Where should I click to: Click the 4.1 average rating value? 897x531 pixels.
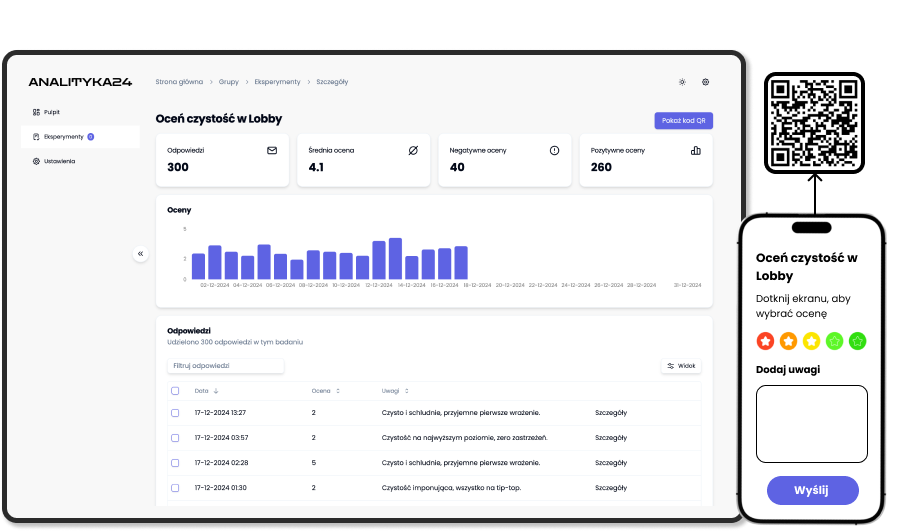point(316,167)
